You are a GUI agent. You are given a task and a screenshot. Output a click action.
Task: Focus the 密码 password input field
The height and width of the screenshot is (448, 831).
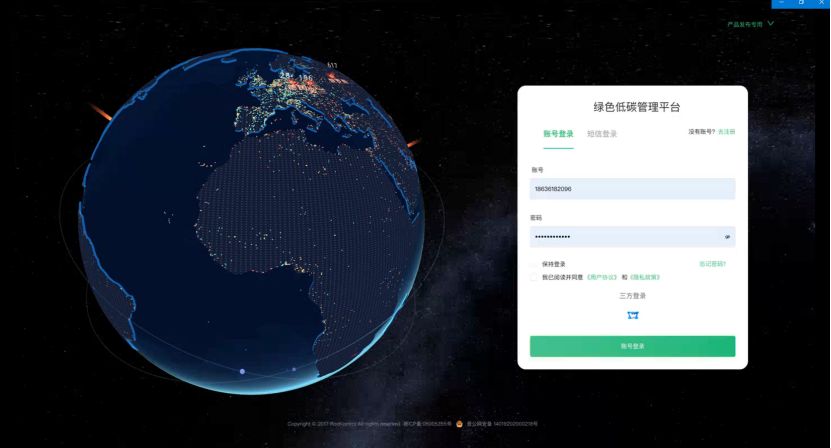point(632,237)
